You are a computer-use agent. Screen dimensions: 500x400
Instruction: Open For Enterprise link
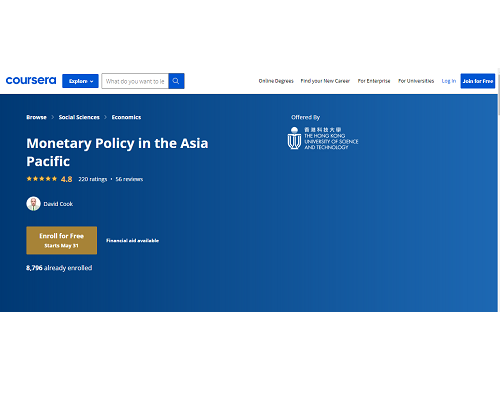[374, 81]
